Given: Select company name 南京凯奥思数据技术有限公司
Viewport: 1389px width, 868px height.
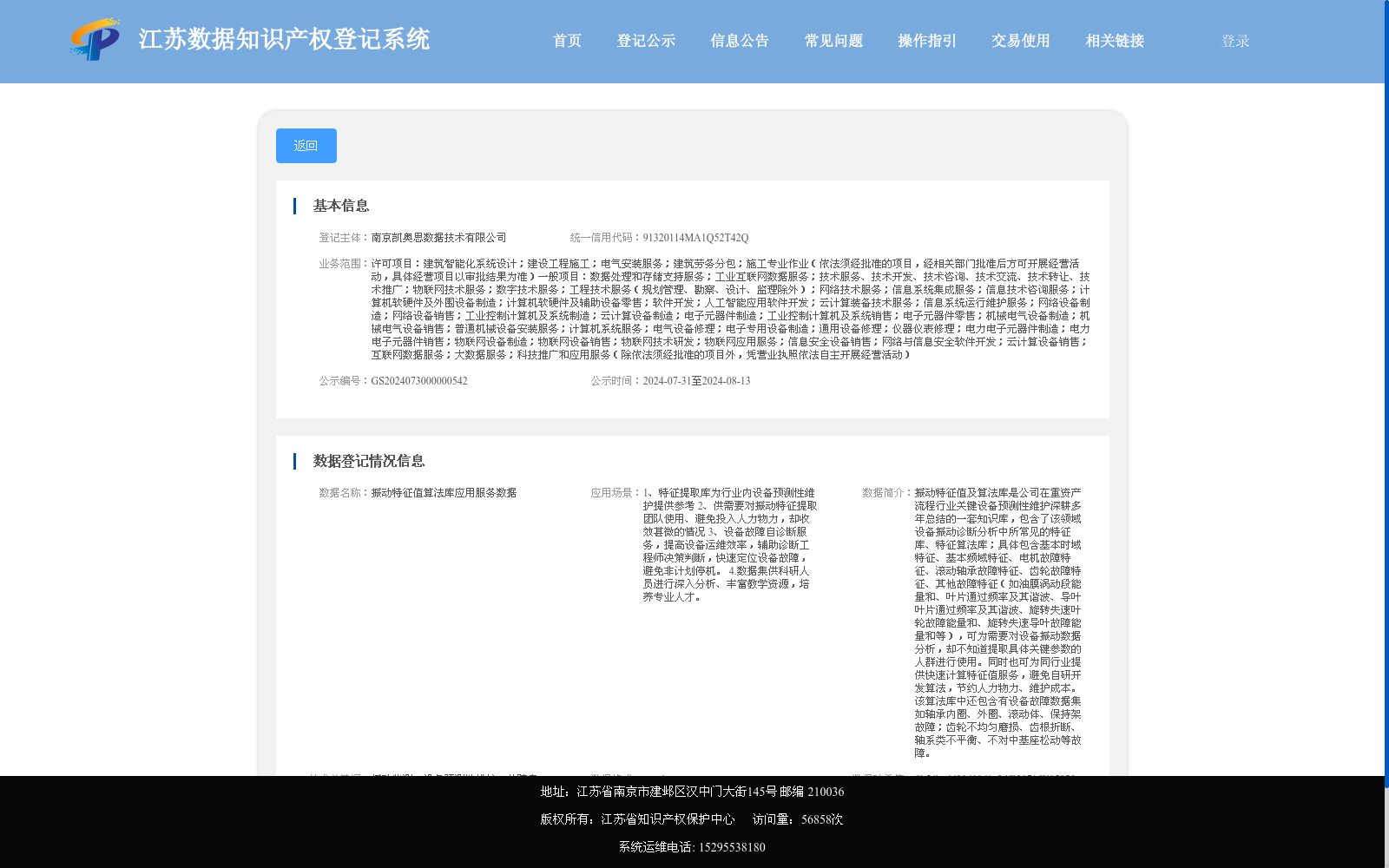Looking at the screenshot, I should 438,238.
